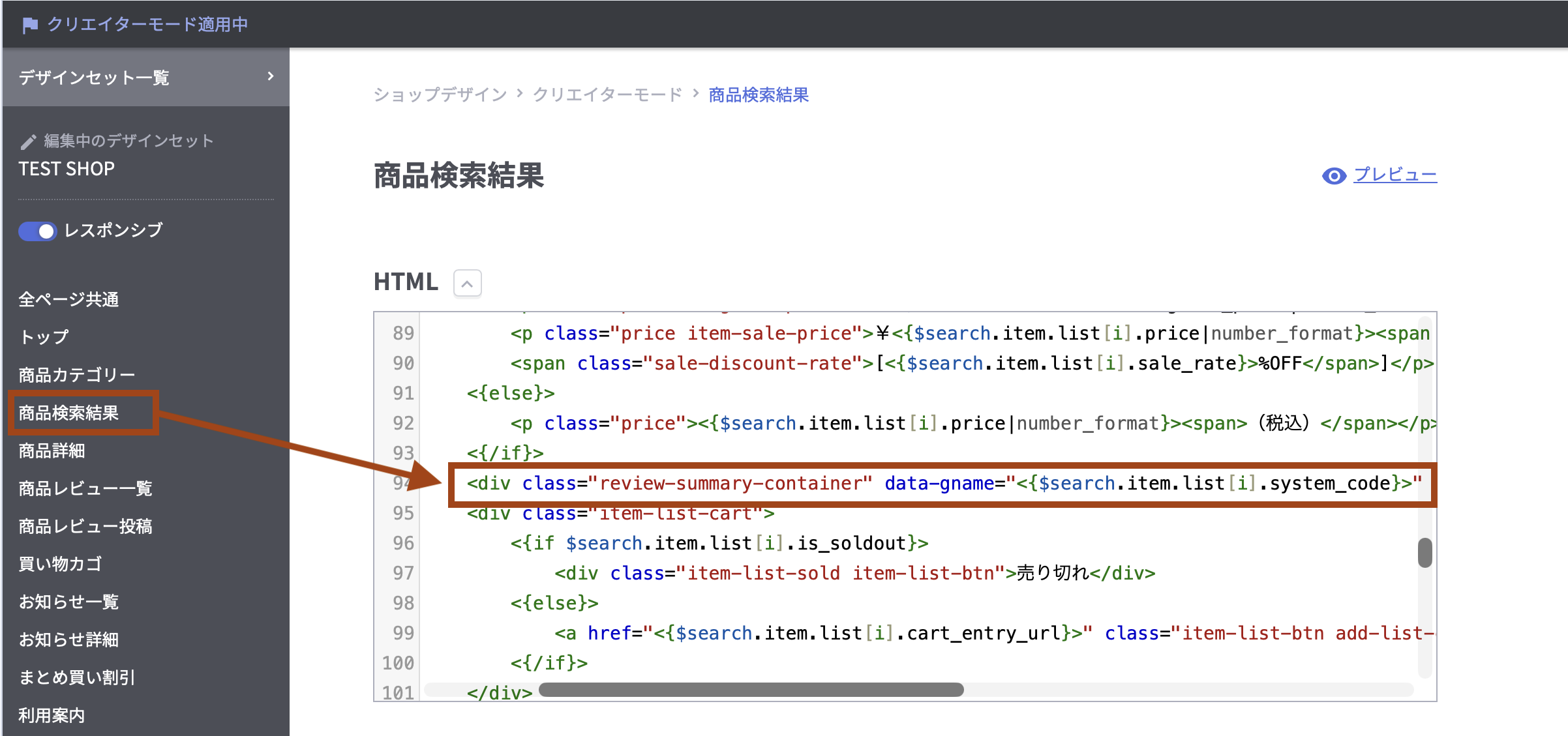Screen dimensions: 1568x736
Task: Toggle the レスポンシブ switch
Action: tap(38, 231)
